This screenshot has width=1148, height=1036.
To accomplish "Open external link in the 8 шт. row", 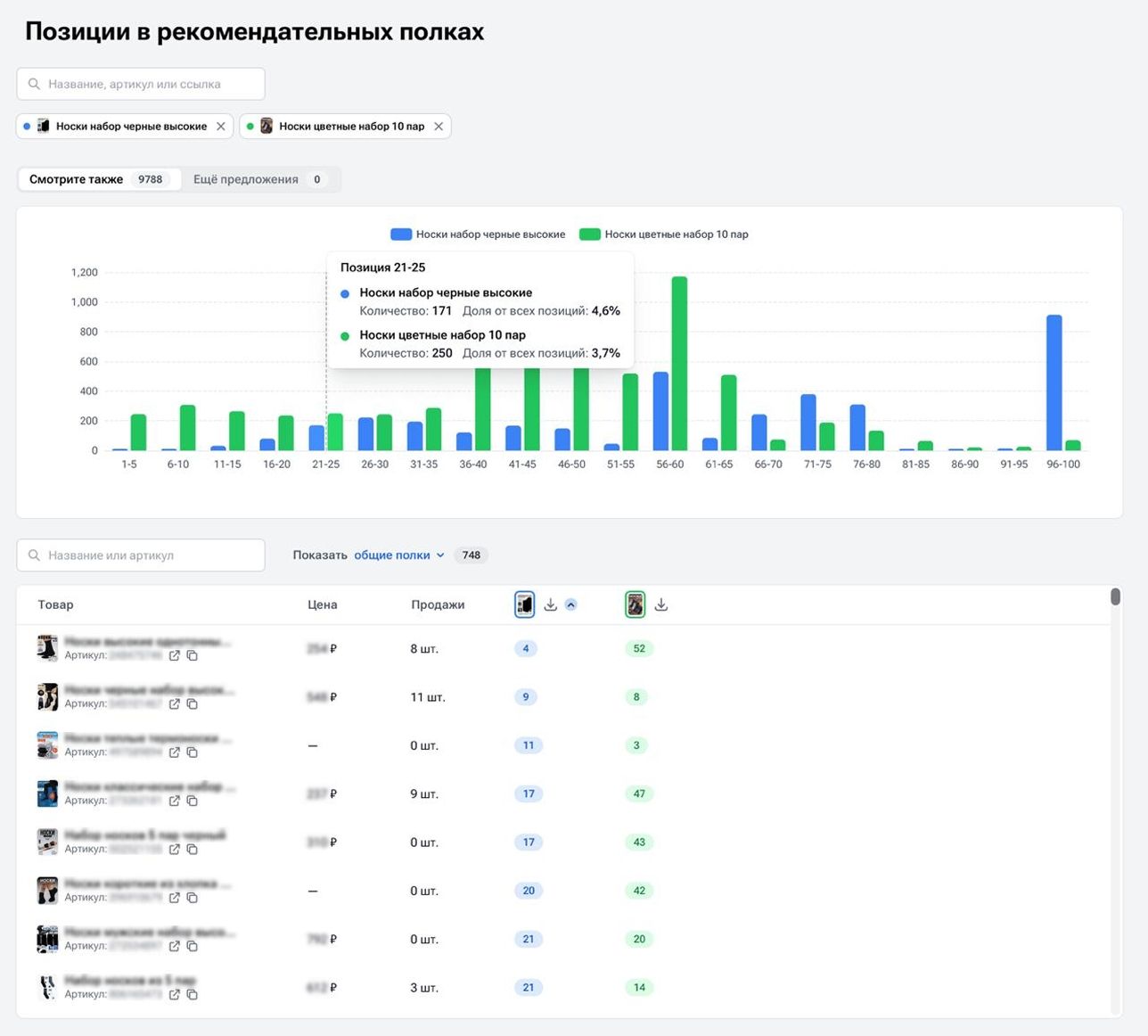I will [x=175, y=655].
